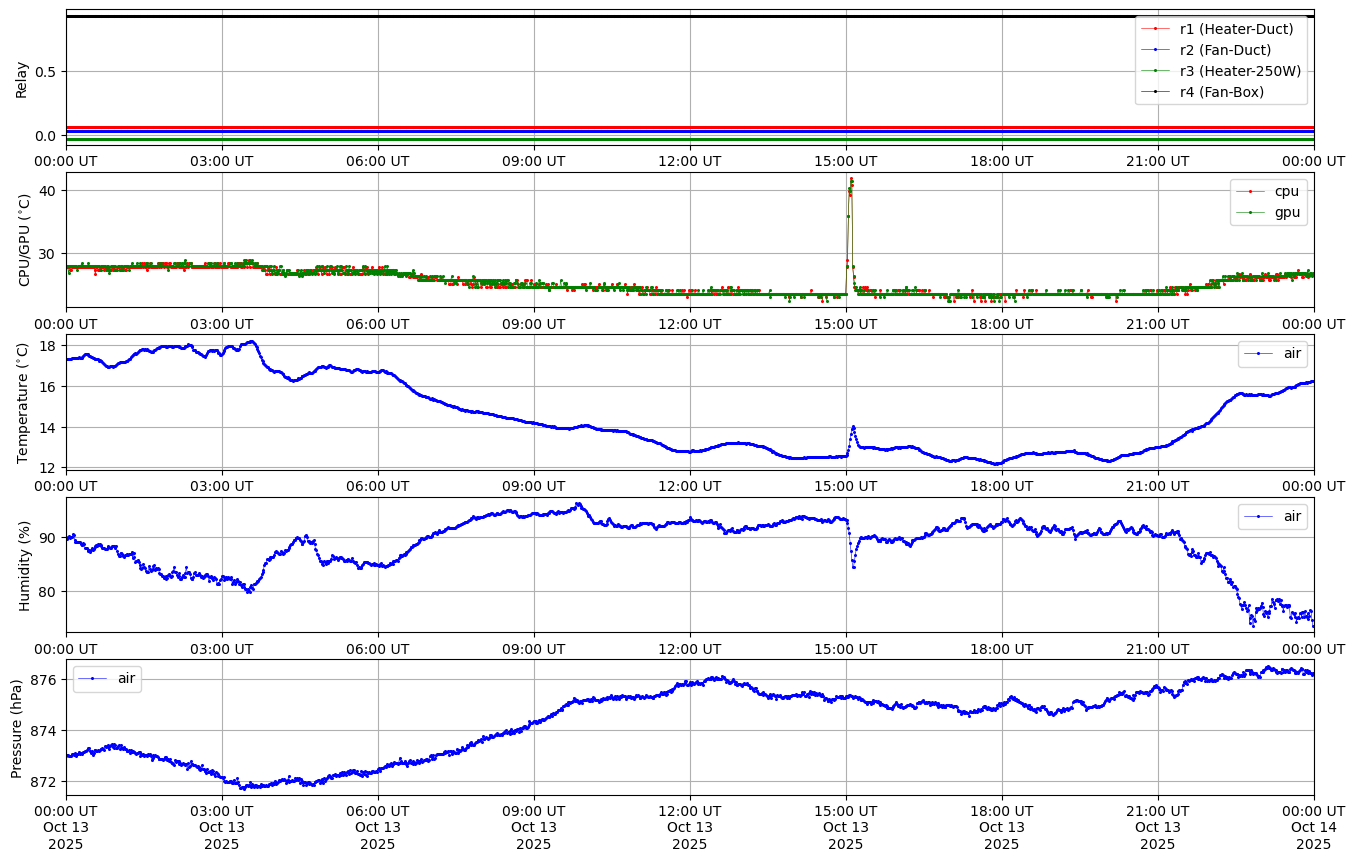
Task: Click the CPU/GPU temperature spike peak
Action: point(851,180)
